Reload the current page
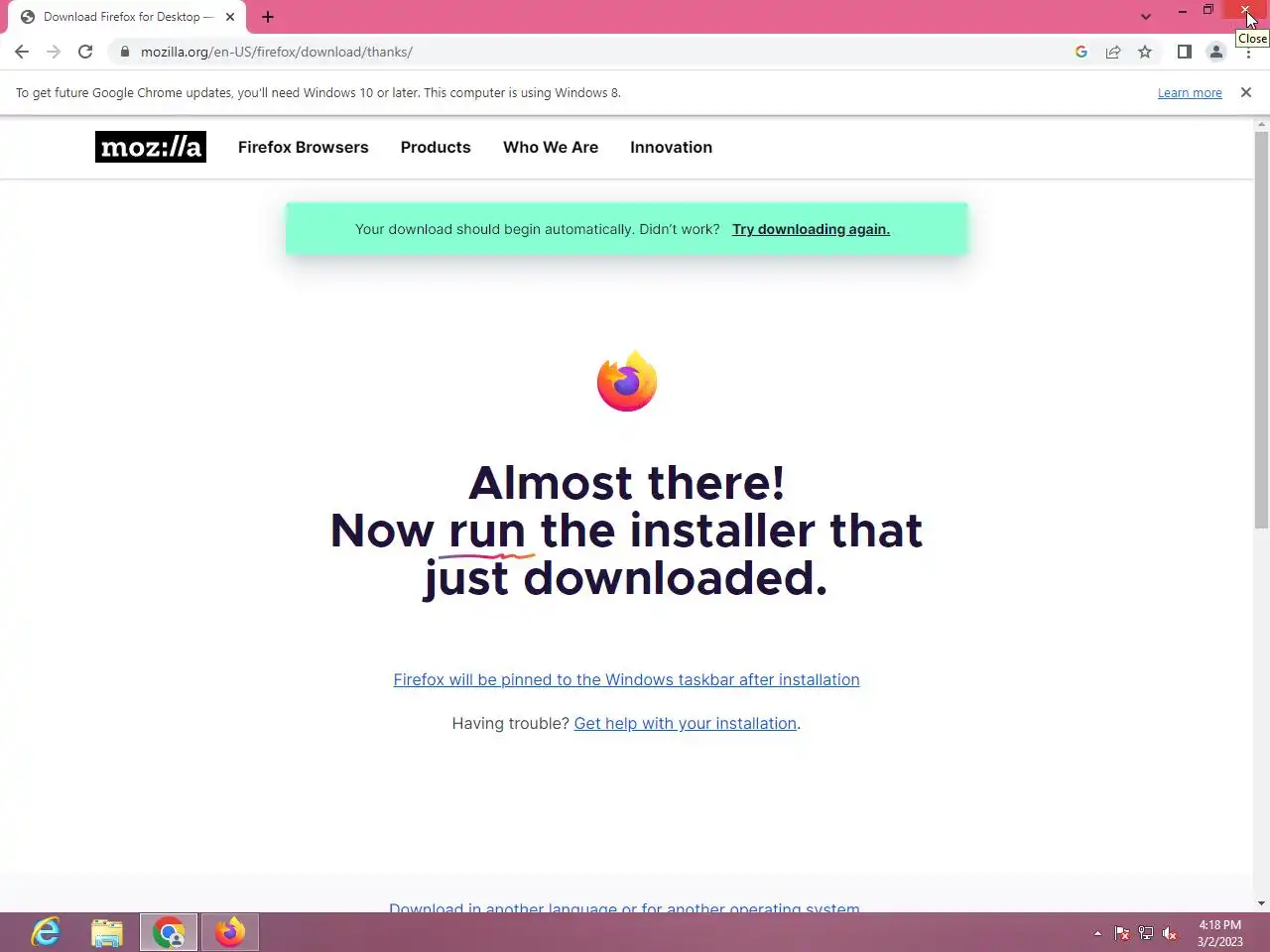Viewport: 1270px width, 952px height. 85,52
